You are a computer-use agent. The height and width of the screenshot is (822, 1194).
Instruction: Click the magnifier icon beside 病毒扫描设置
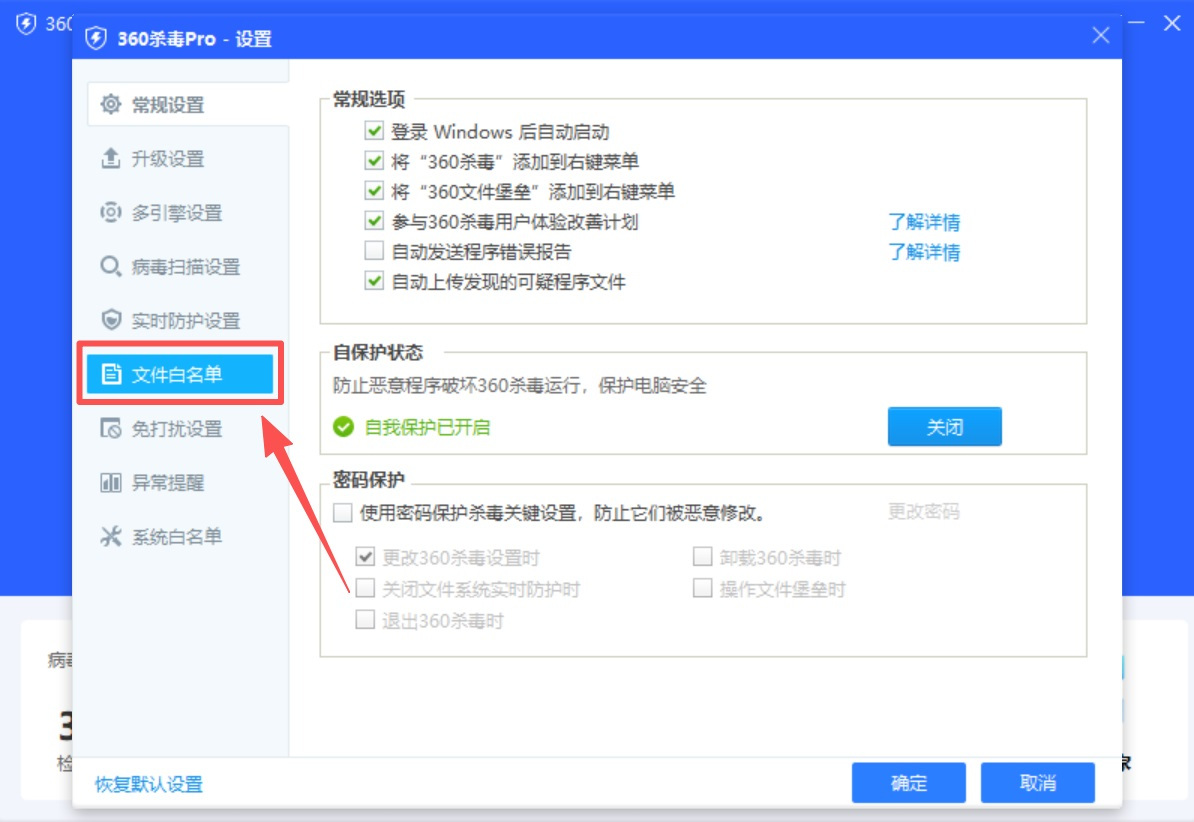(x=111, y=267)
